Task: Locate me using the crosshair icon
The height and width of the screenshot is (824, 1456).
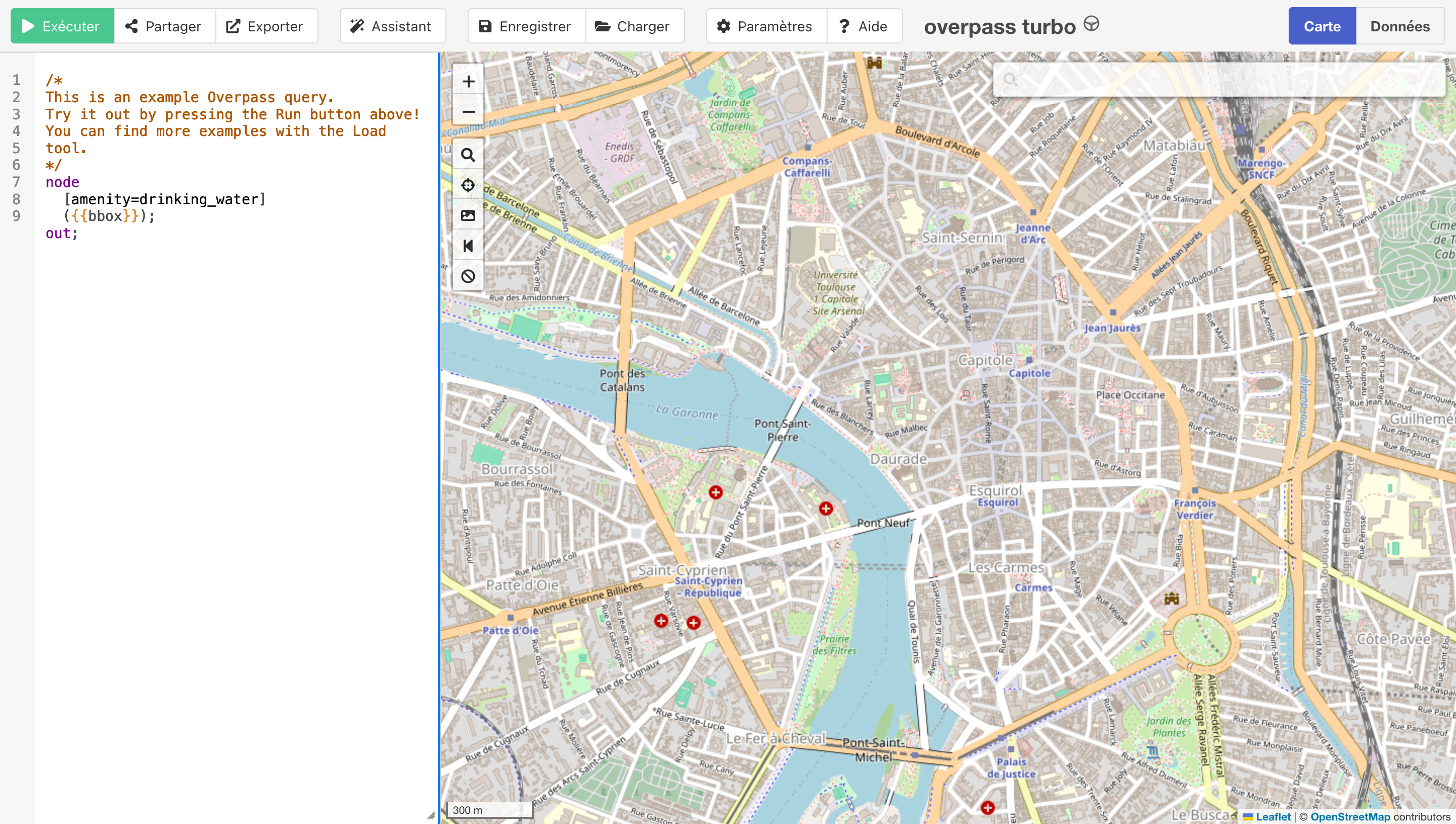Action: (468, 185)
